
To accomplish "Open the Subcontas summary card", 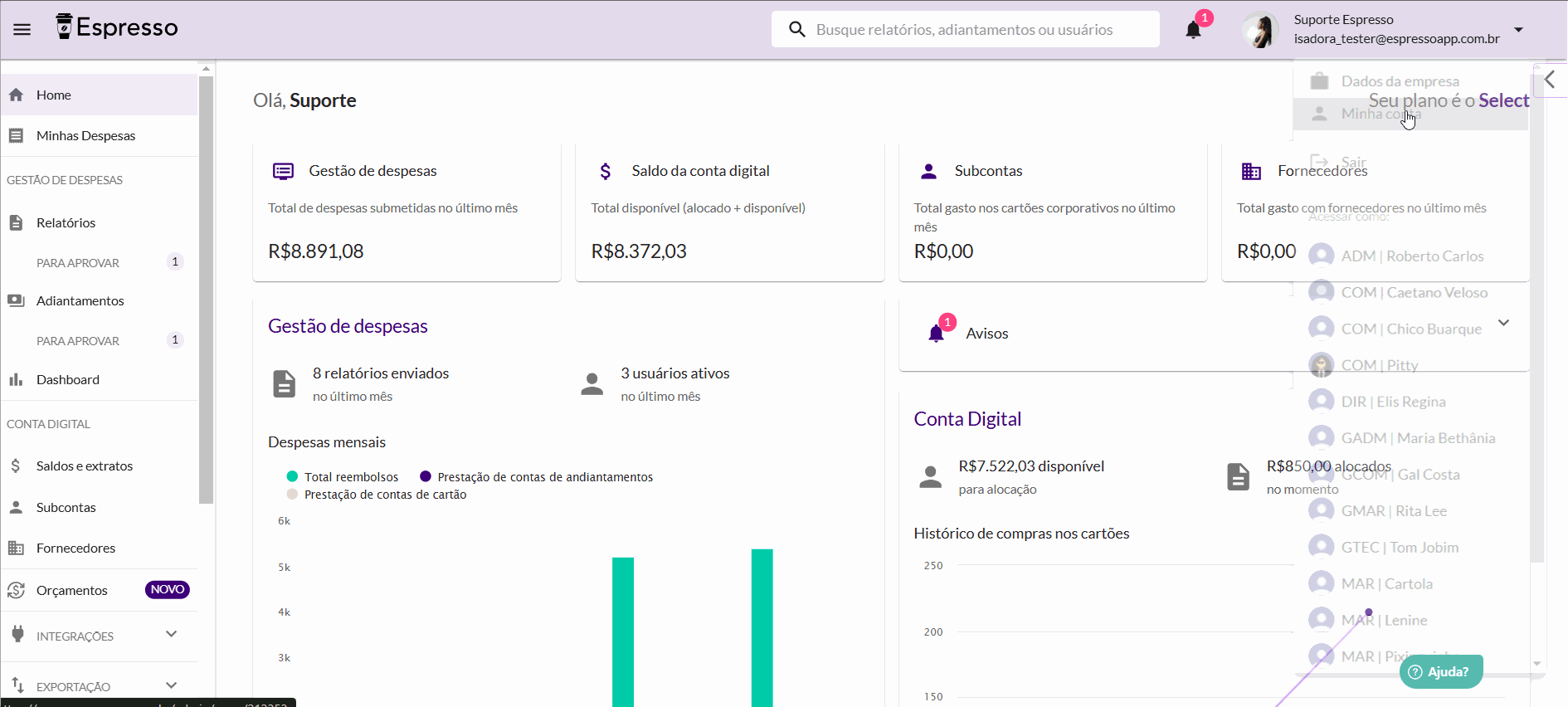I will 1053,212.
